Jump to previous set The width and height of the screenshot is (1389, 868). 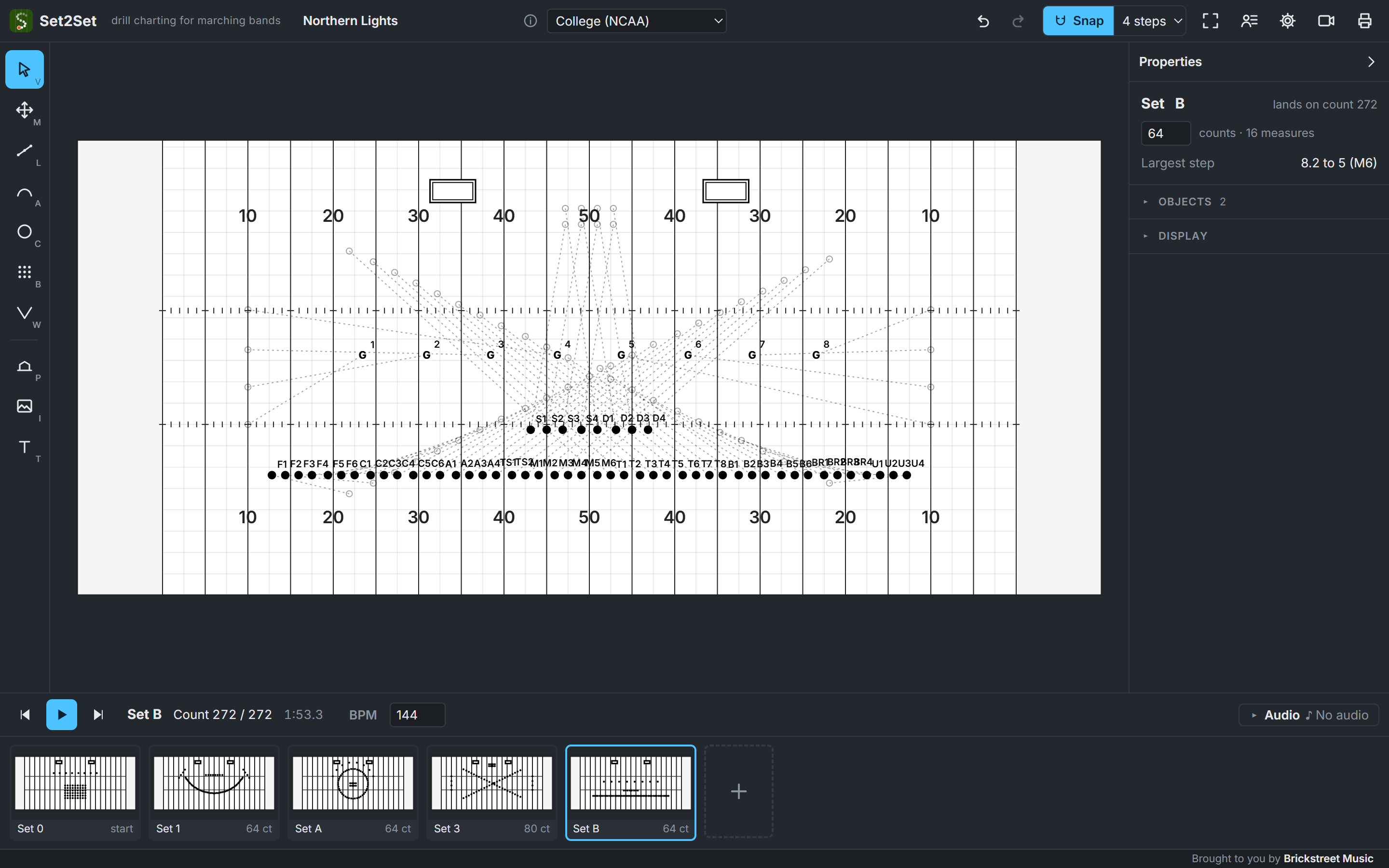25,715
